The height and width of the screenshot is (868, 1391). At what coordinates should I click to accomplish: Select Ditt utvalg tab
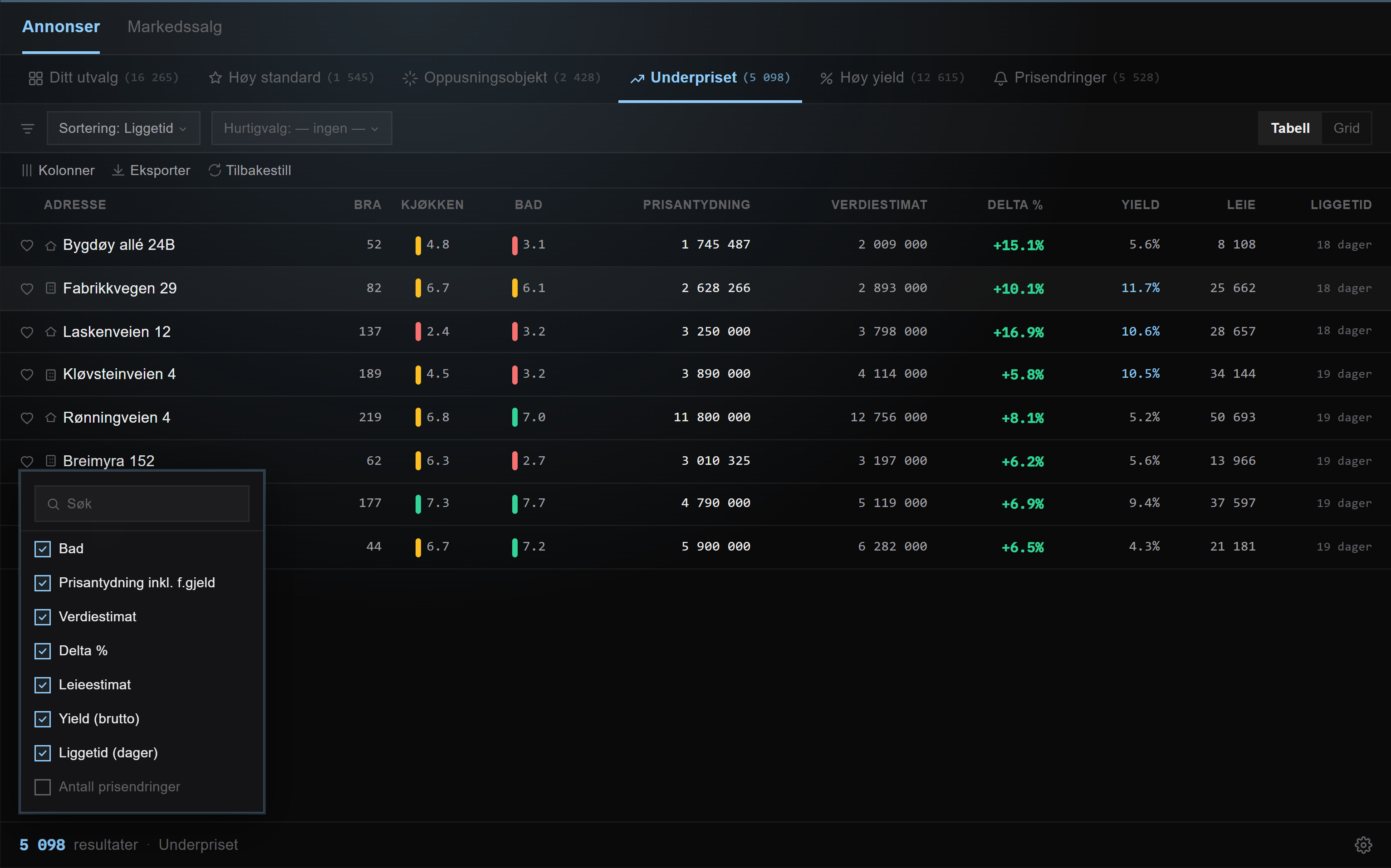(103, 78)
